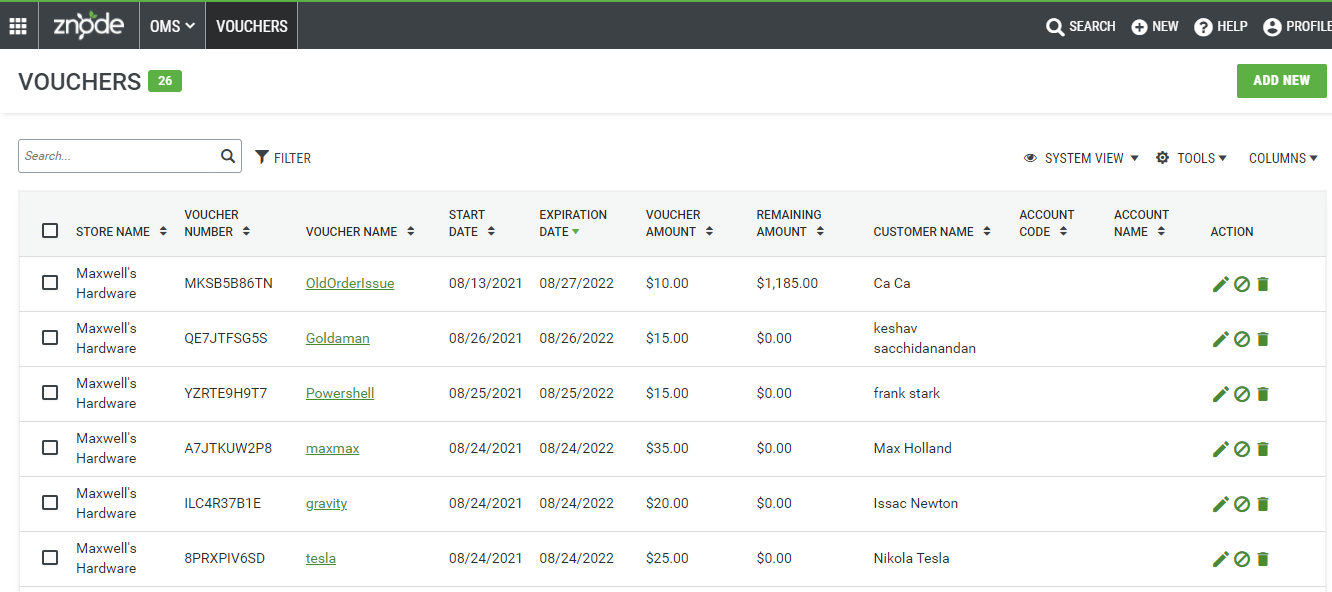Open the System View dropdown

coord(1081,158)
